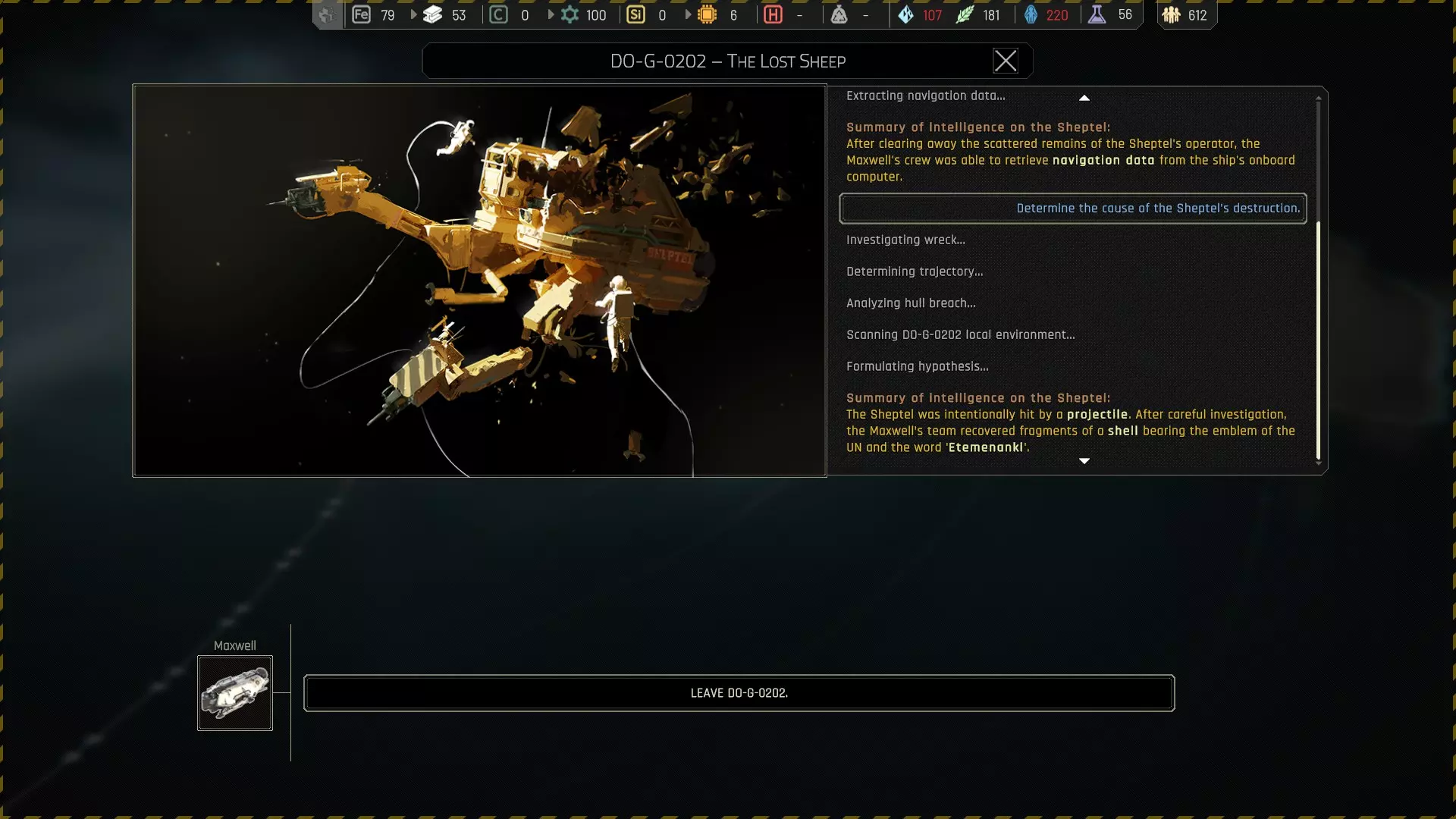This screenshot has height=819, width=1456.
Task: Click the silicon (Si) resource icon
Action: coord(635,15)
